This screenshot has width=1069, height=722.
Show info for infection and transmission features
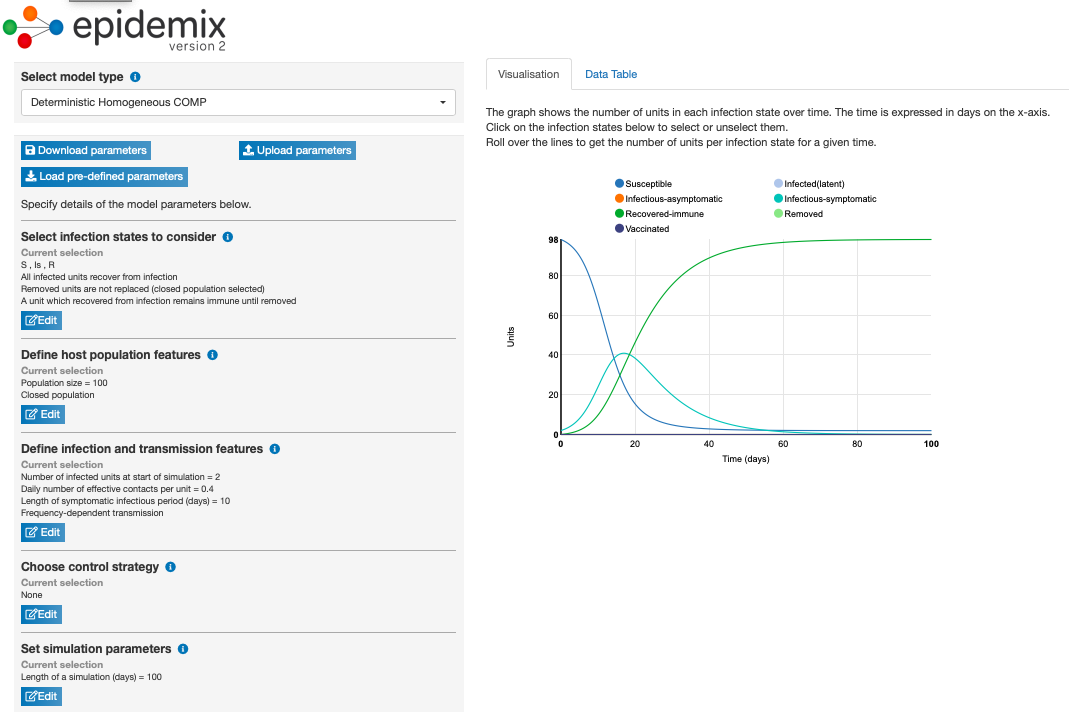coord(275,449)
